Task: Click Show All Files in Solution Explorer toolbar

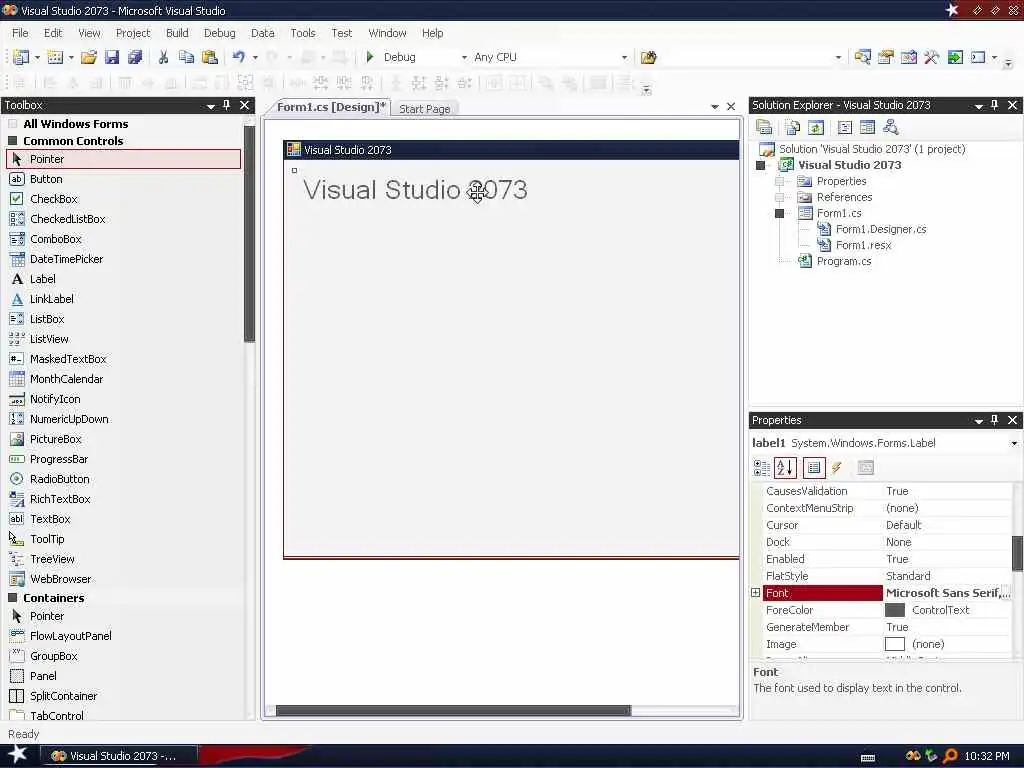Action: coord(793,127)
